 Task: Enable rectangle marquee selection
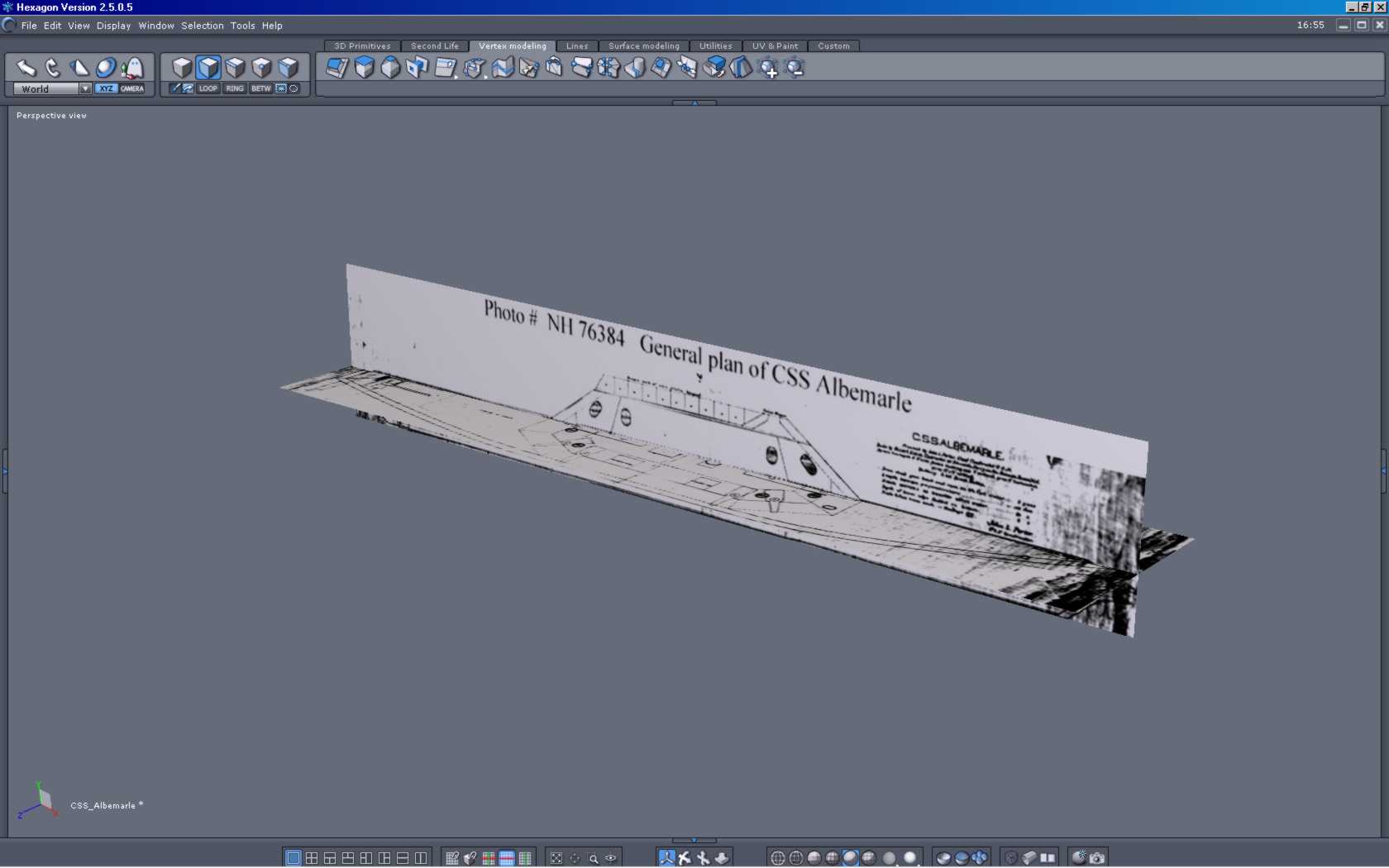[281, 88]
